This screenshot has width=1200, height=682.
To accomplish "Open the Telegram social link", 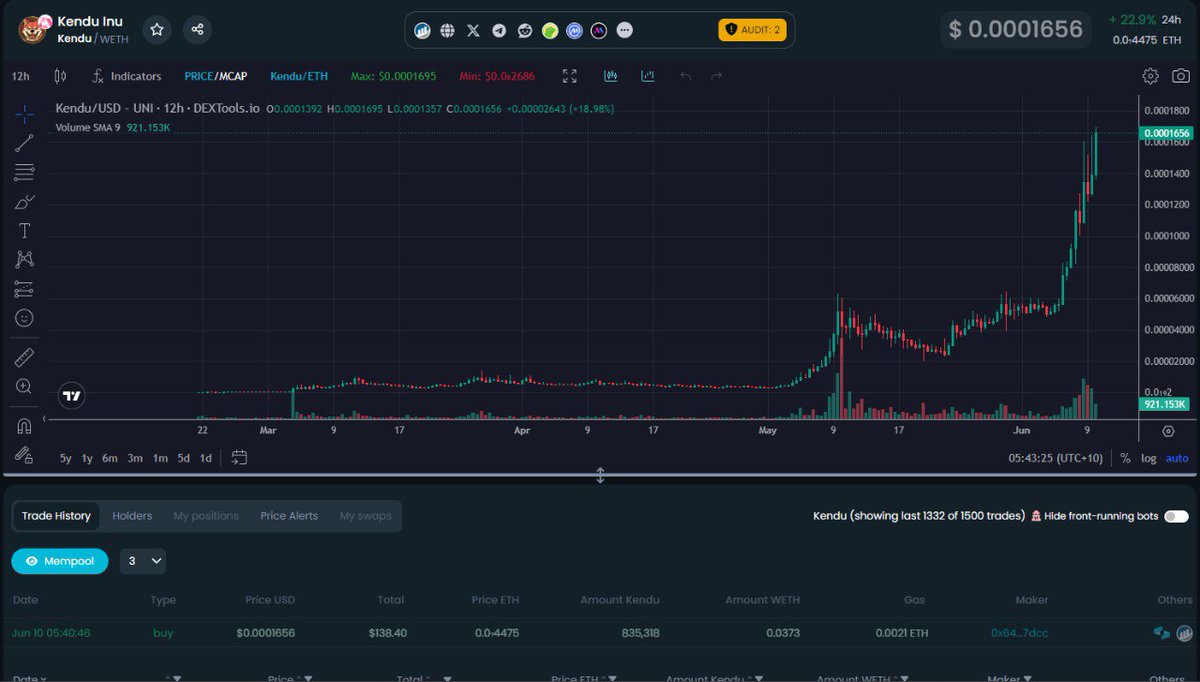I will (499, 30).
